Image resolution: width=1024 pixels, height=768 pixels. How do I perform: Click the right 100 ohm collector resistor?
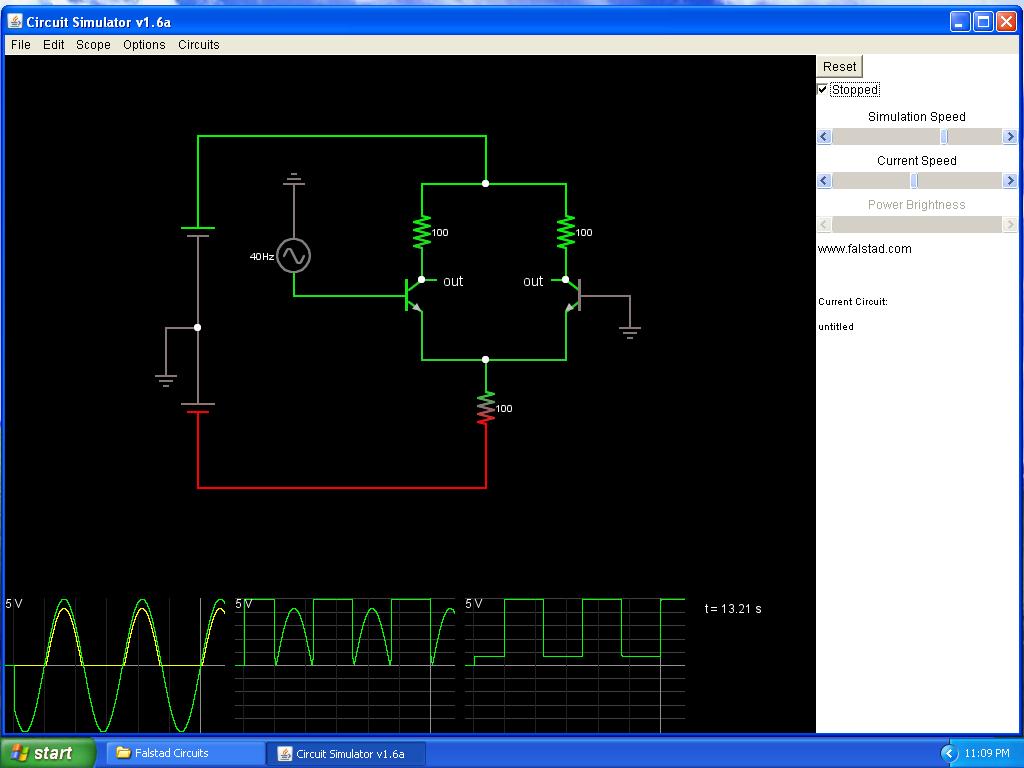(566, 232)
